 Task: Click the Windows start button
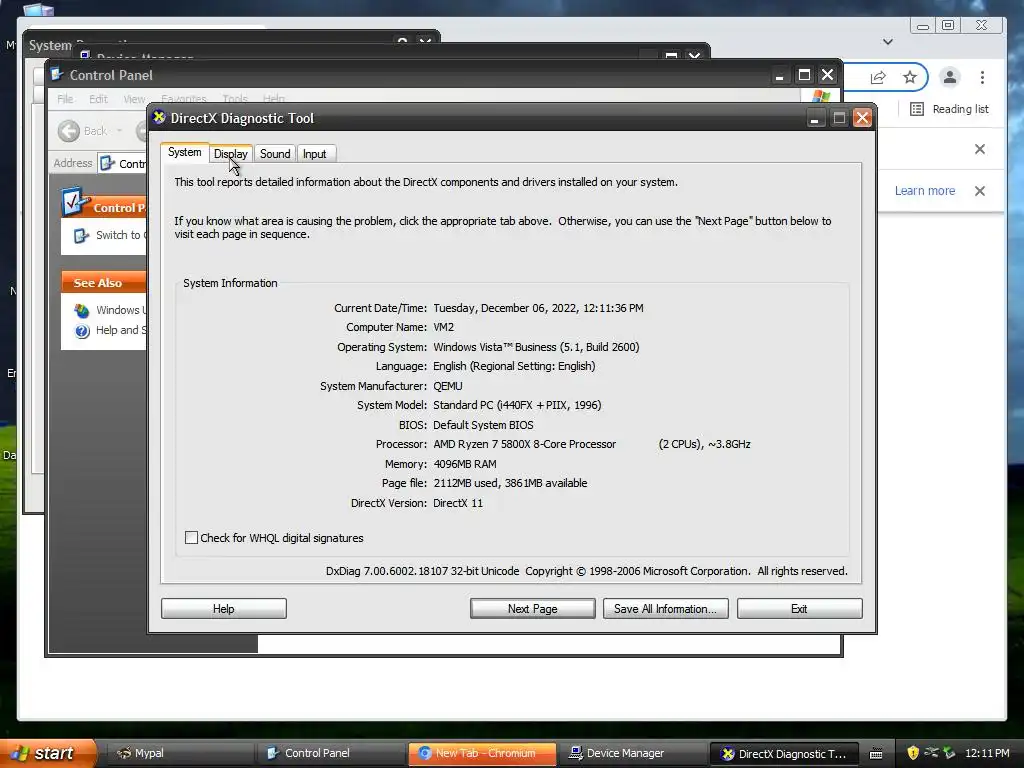tap(48, 753)
